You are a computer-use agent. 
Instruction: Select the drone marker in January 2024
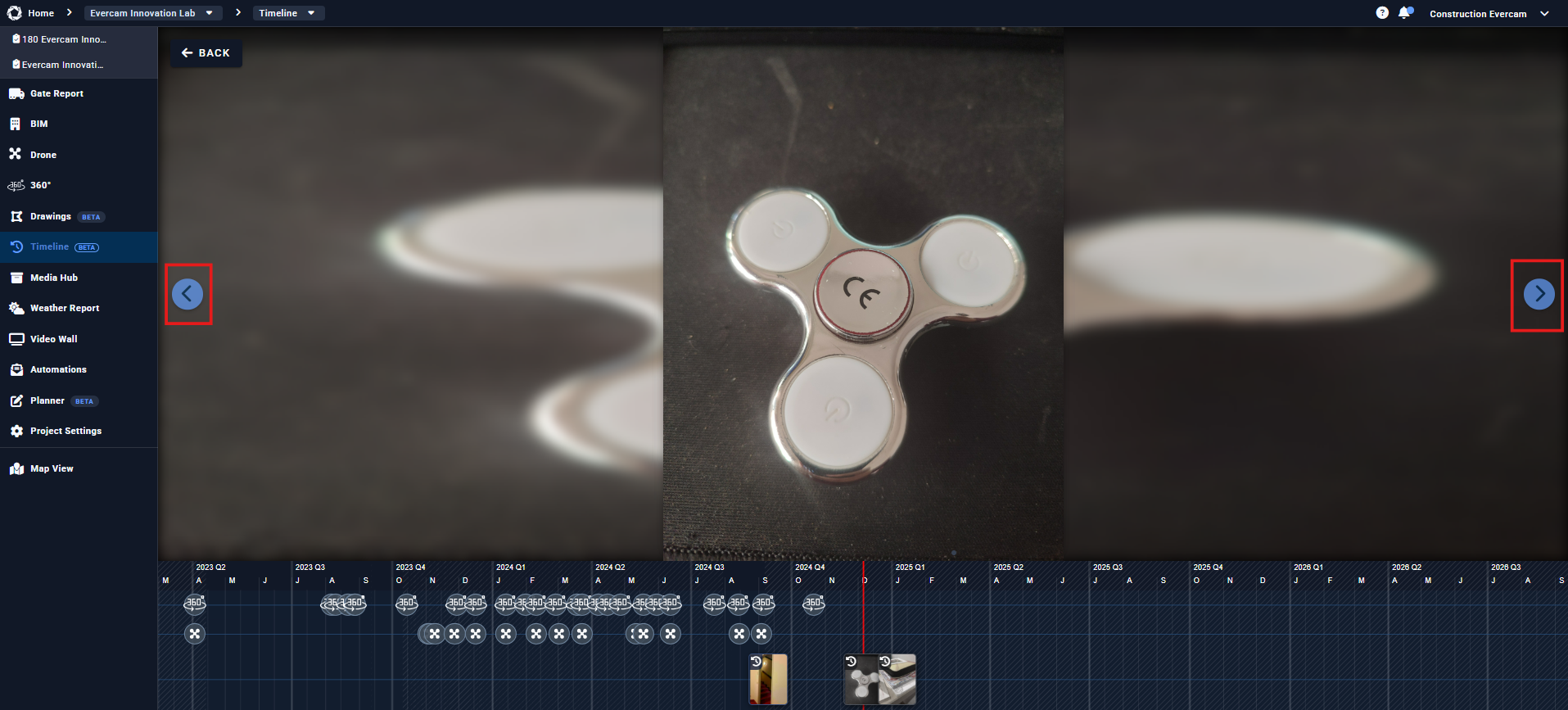[507, 634]
